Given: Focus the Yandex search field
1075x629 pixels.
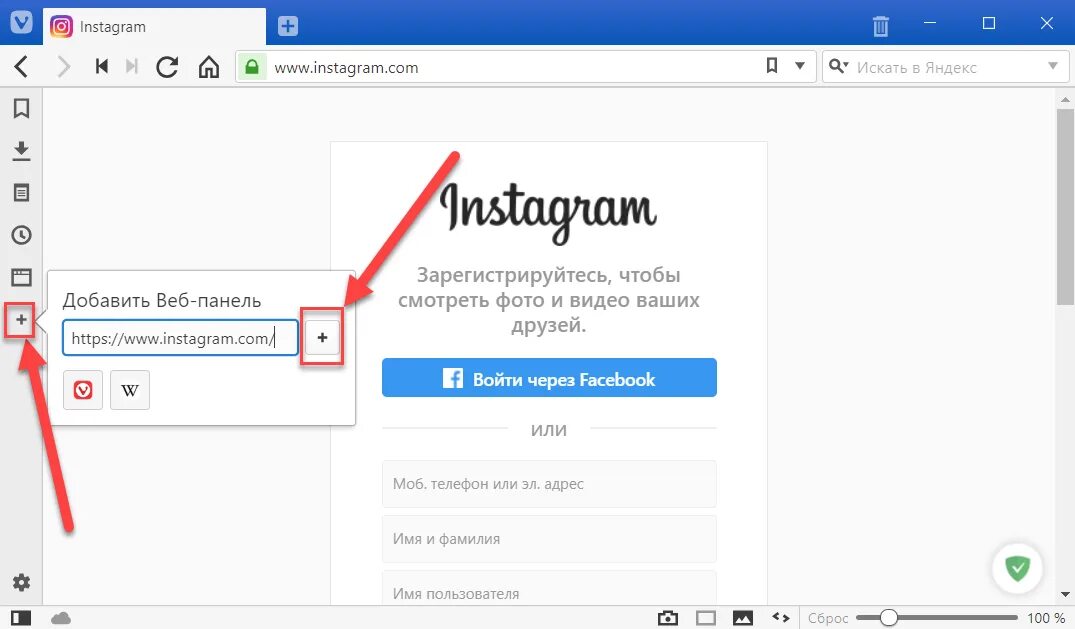Looking at the screenshot, I should coord(946,67).
